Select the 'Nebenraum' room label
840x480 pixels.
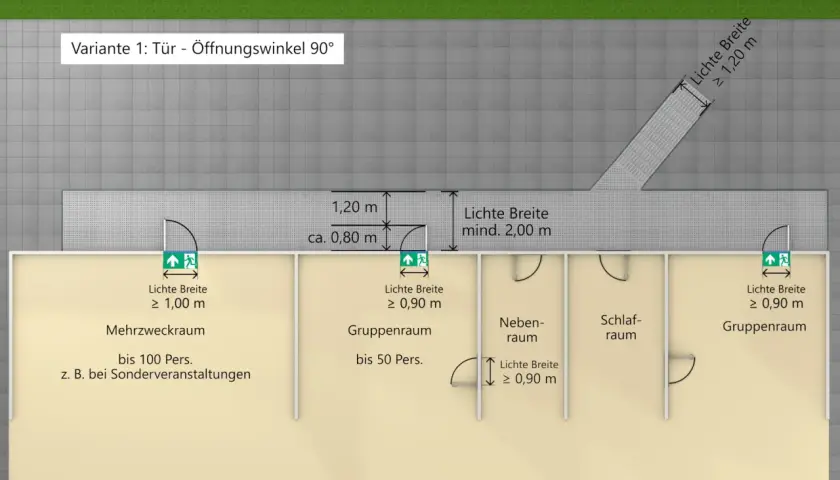pos(522,330)
